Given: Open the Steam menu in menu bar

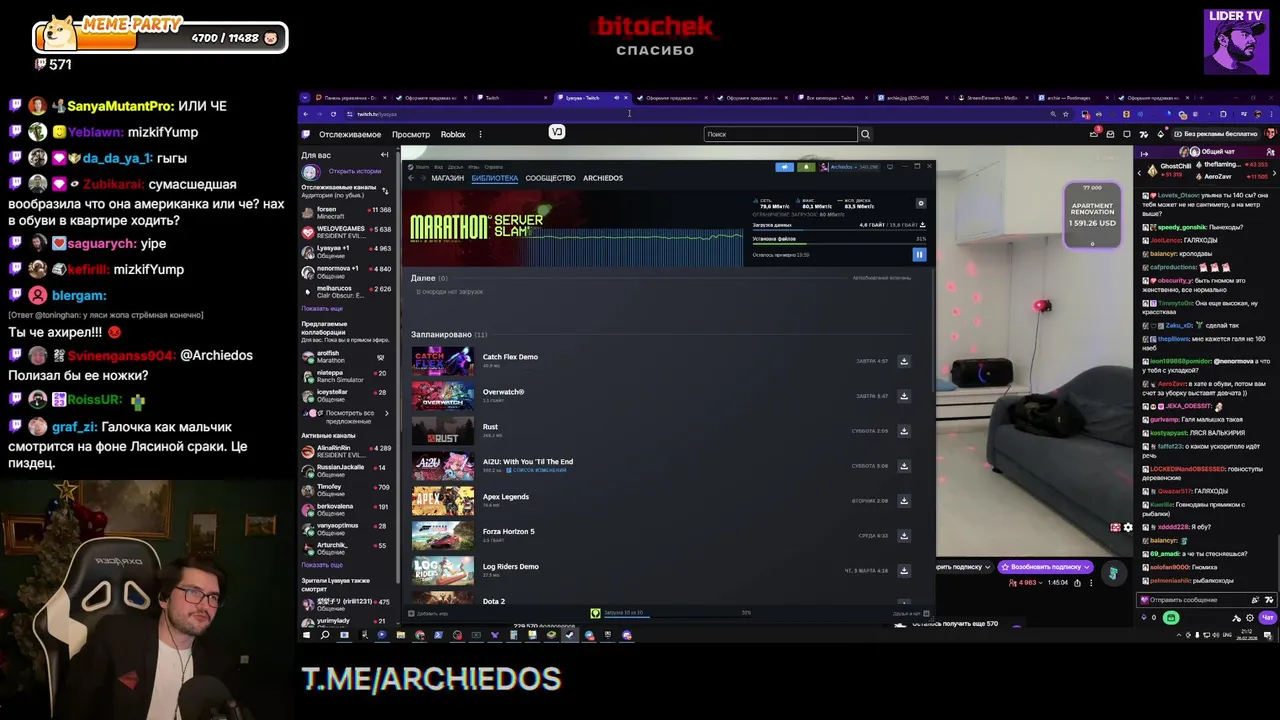Looking at the screenshot, I should (421, 167).
